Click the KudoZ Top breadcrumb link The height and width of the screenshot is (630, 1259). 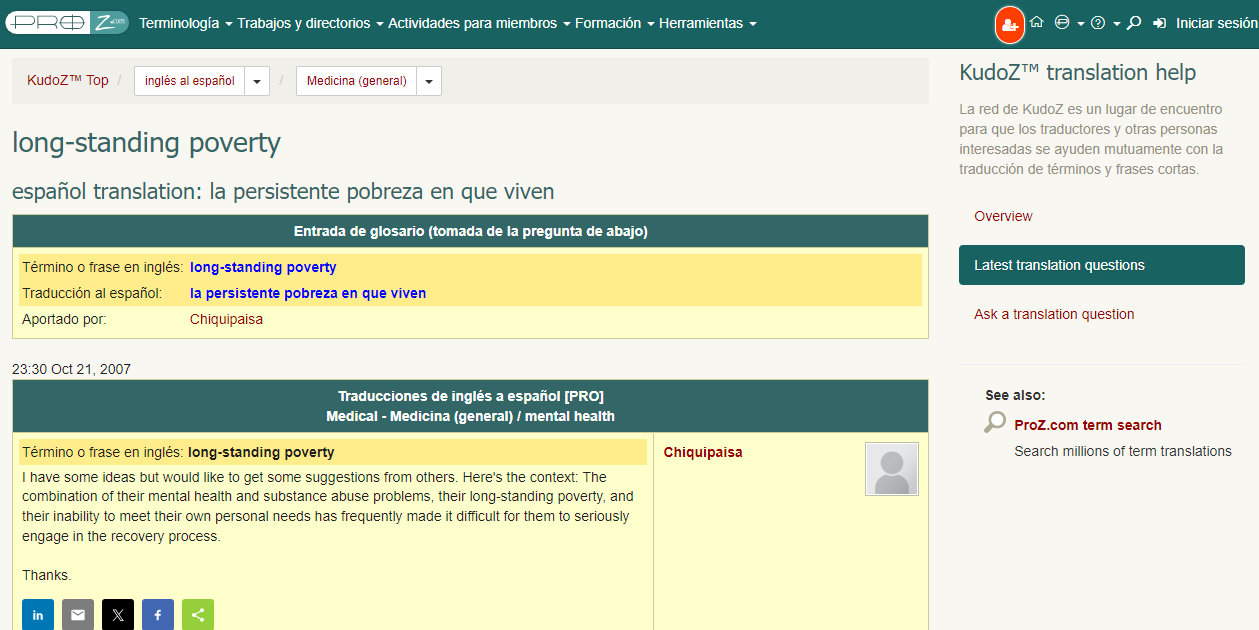click(x=68, y=80)
